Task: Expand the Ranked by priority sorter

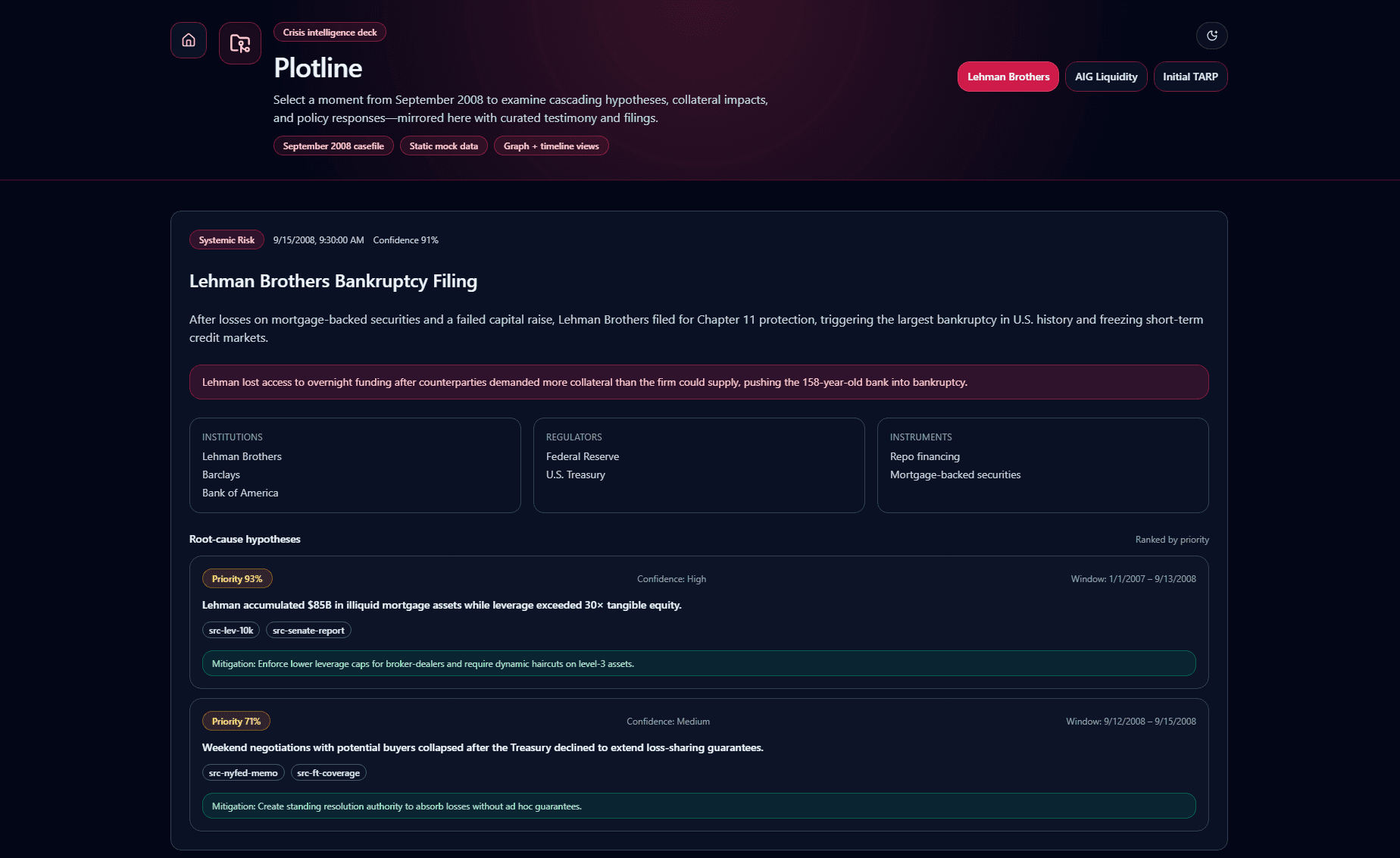Action: pyautogui.click(x=1172, y=539)
